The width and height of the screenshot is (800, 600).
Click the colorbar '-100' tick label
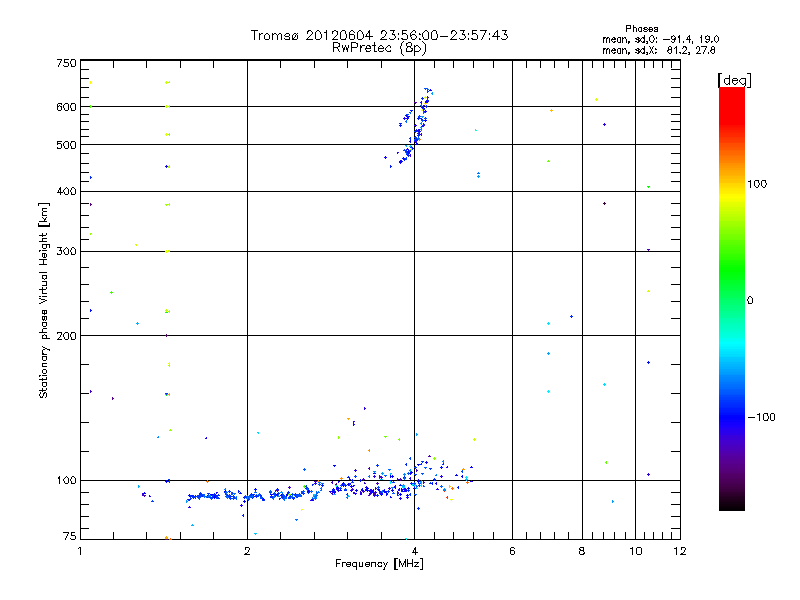pos(761,417)
